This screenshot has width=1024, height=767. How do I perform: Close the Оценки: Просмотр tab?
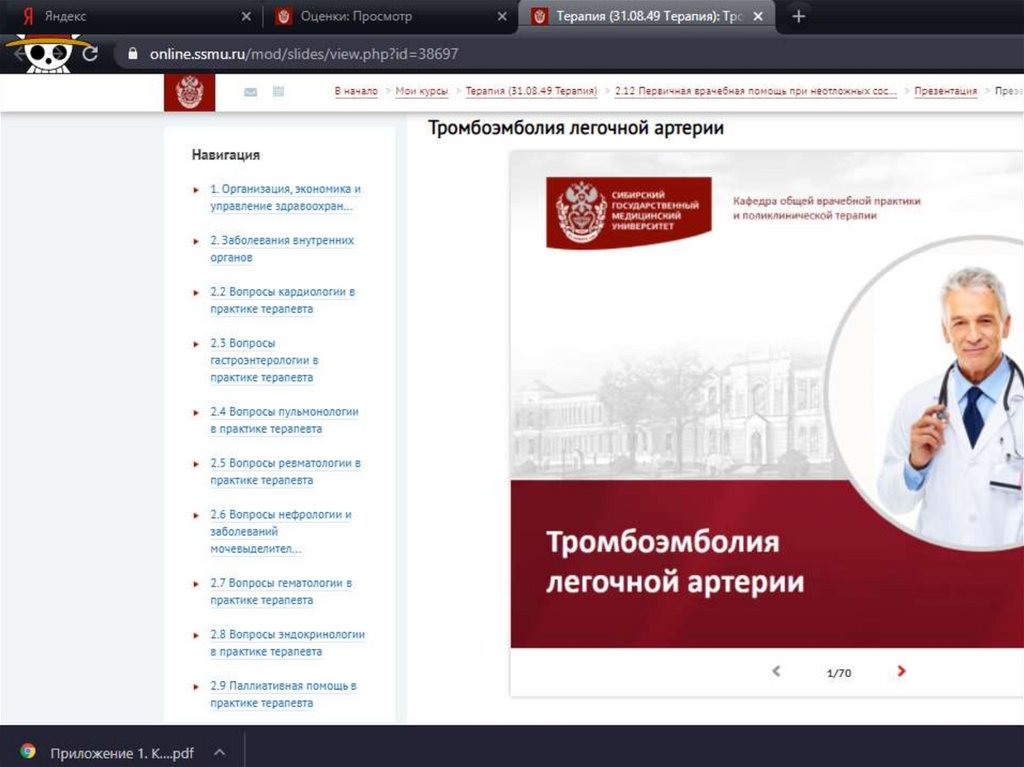point(502,16)
